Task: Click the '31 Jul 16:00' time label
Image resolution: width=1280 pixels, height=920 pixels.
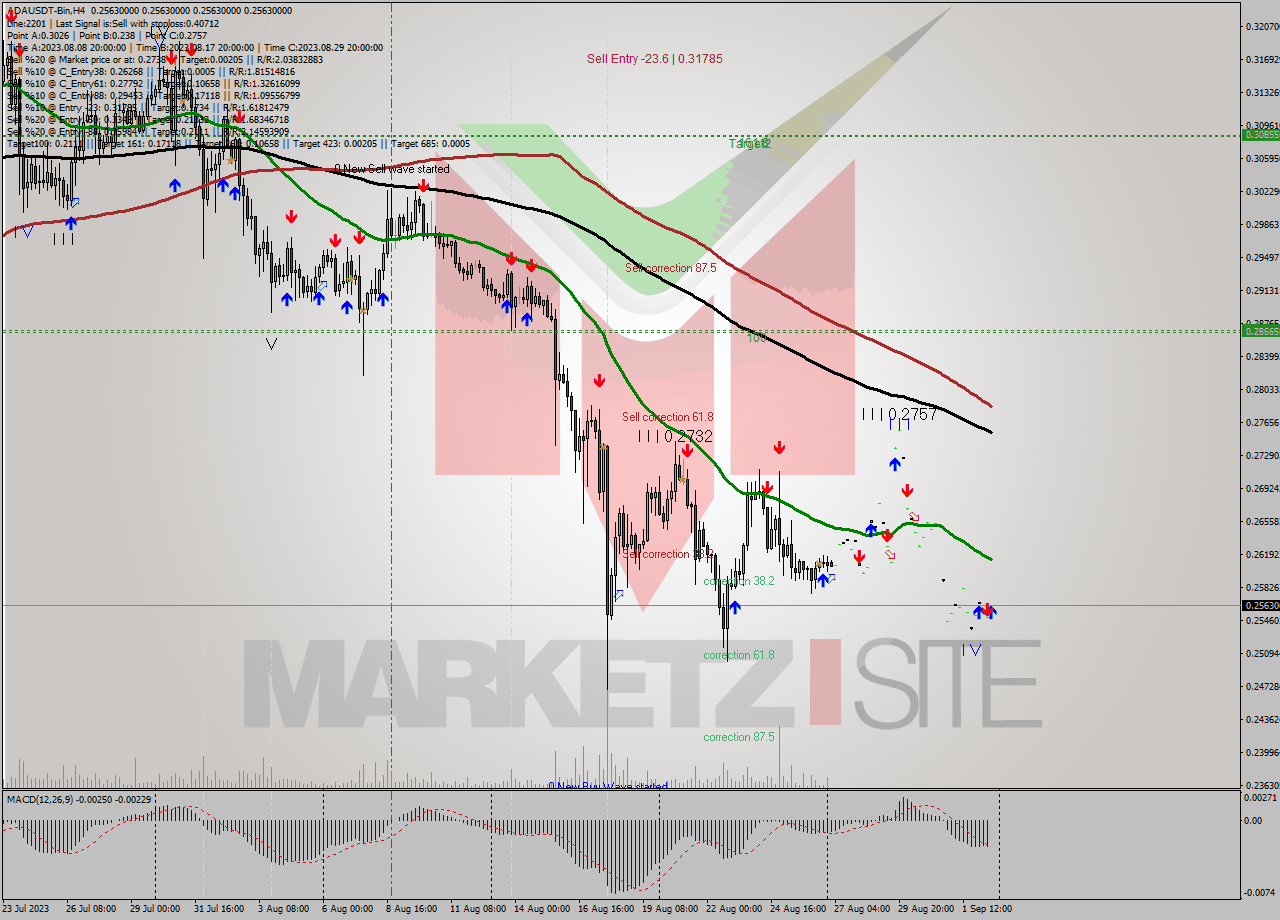Action: coord(218,909)
